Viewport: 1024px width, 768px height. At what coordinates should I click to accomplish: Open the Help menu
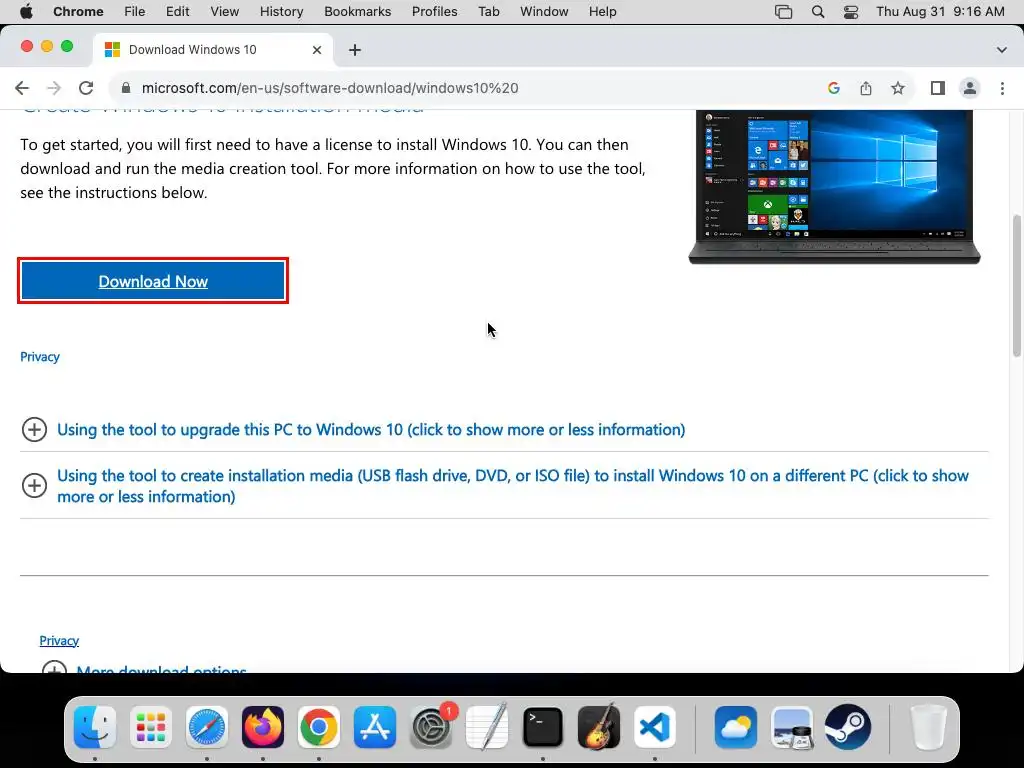602,12
